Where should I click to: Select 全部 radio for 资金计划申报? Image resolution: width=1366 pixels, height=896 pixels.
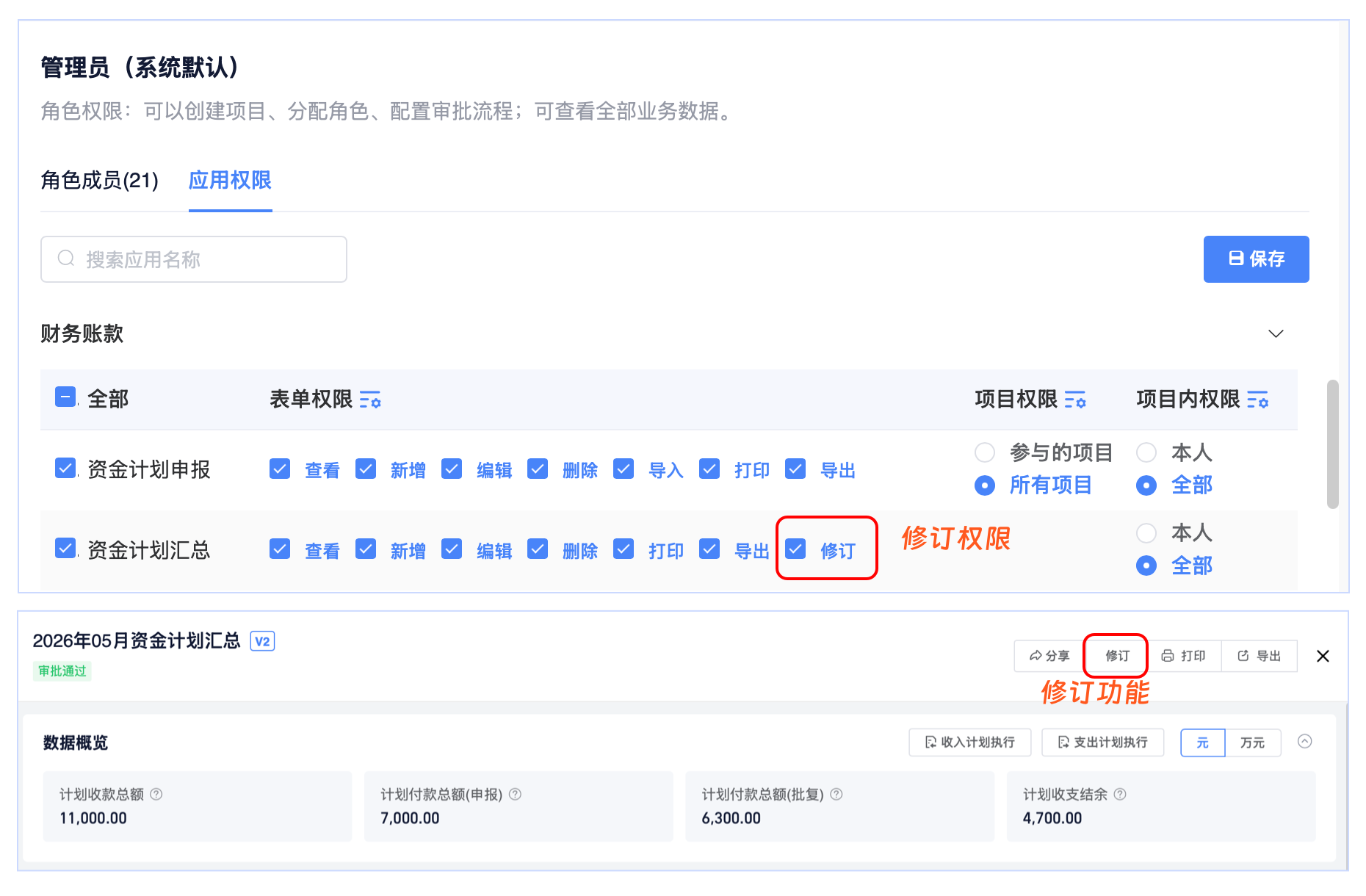(1146, 485)
